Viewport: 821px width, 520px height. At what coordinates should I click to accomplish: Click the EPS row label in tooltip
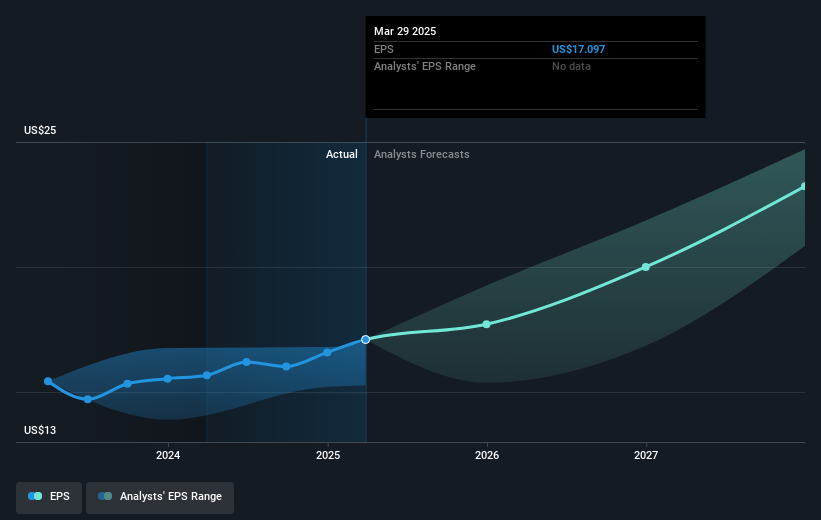coord(384,49)
